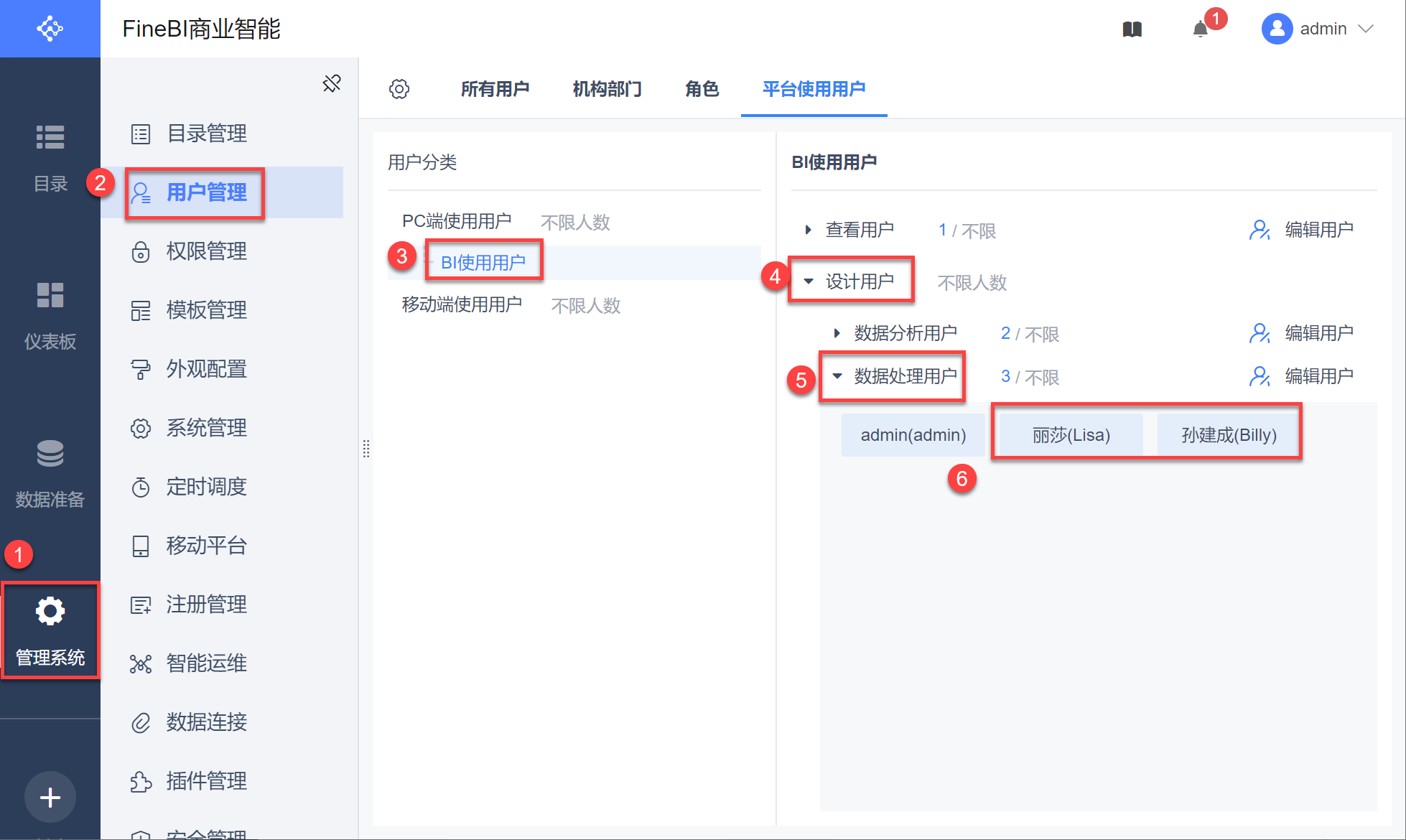Click the gear settings icon beside the tabs

click(x=399, y=89)
